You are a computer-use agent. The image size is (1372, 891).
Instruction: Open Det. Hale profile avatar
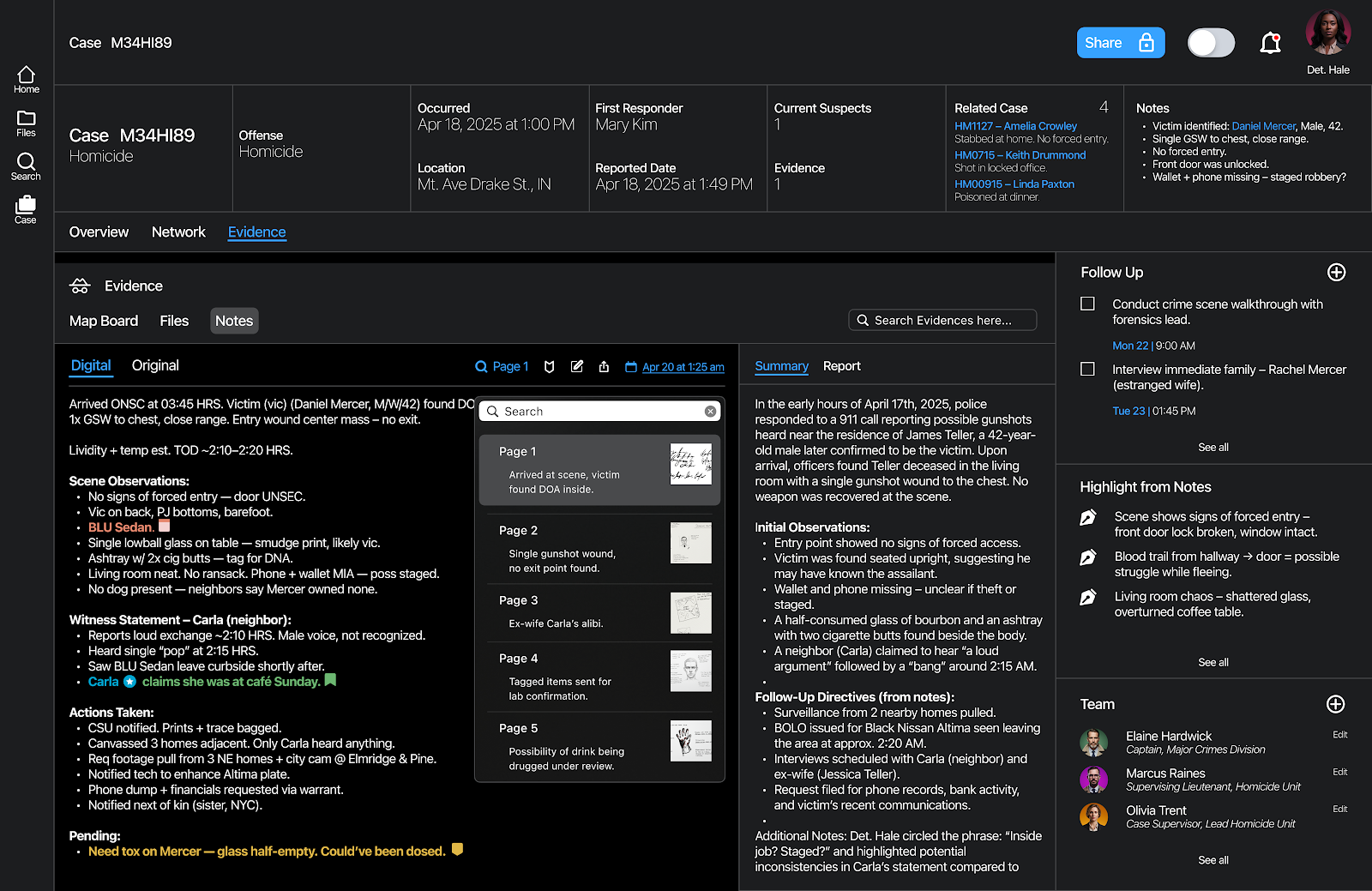point(1328,33)
